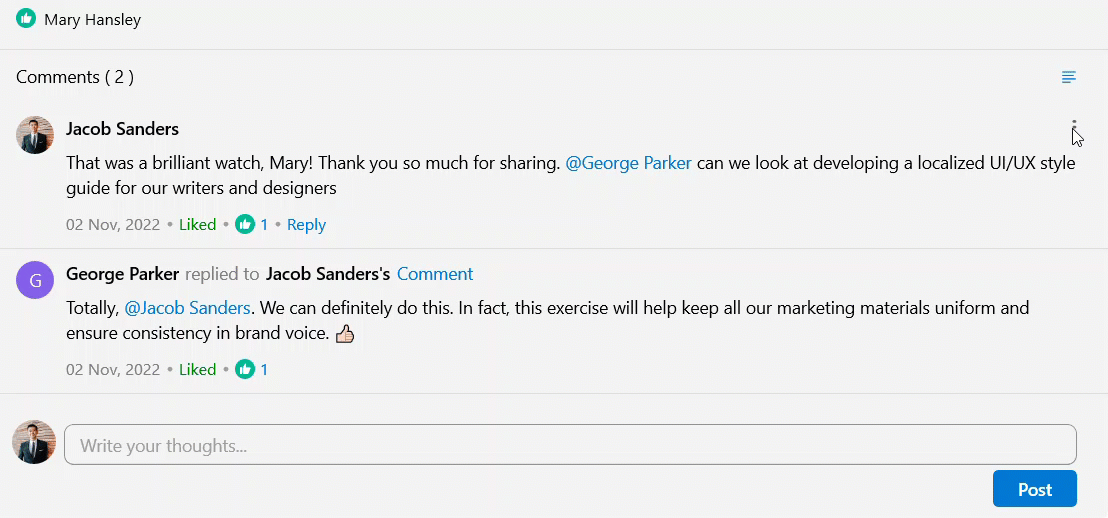
Task: Reply to Jacob Sanders's comment
Action: point(307,225)
